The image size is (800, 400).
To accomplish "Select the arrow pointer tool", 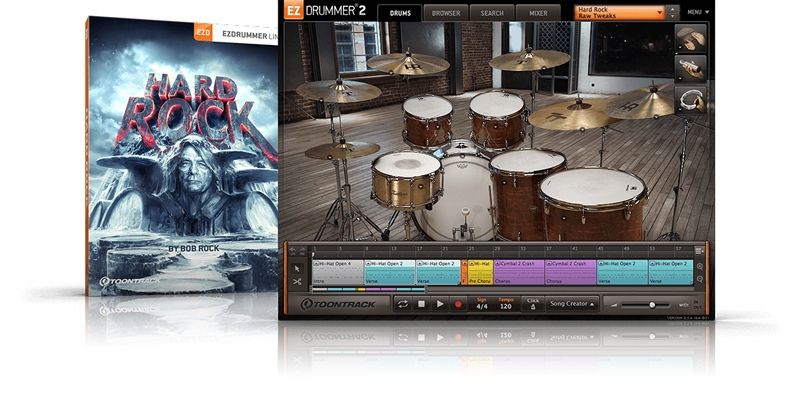I will [297, 268].
